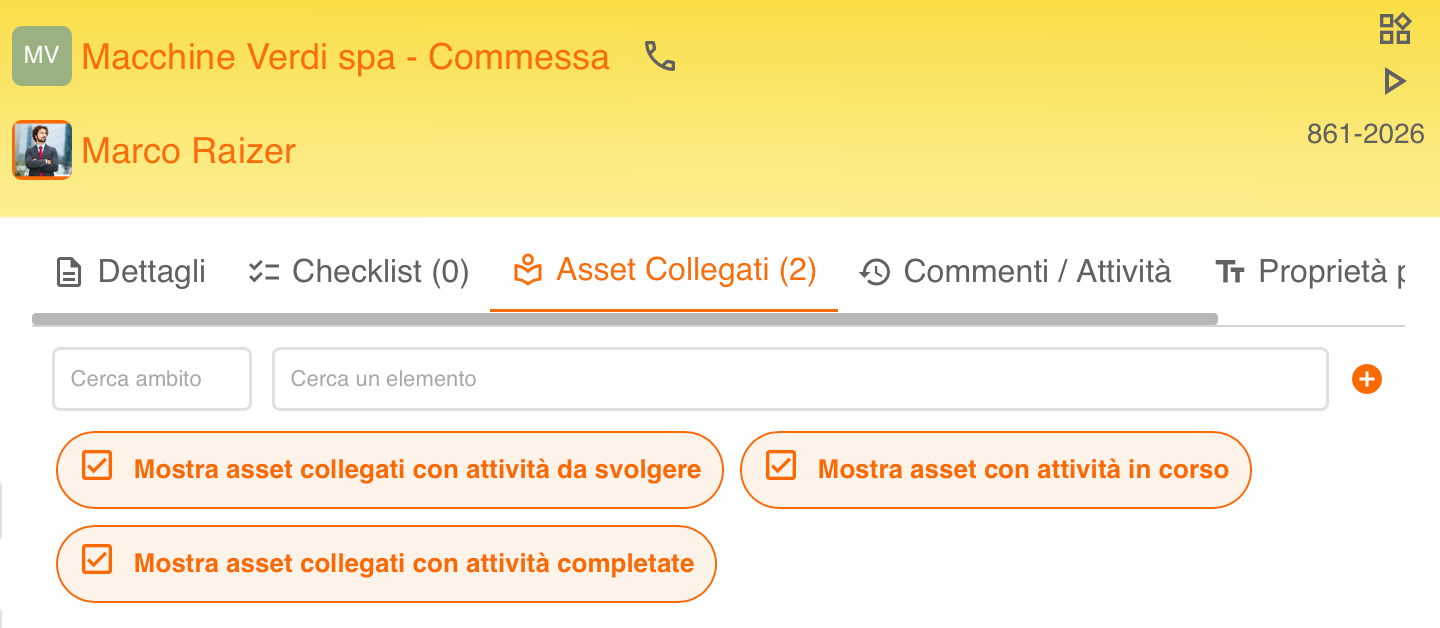Screen dimensions: 1440x628
Task: Select the Asset Collegati (2) tab
Action: pos(664,271)
